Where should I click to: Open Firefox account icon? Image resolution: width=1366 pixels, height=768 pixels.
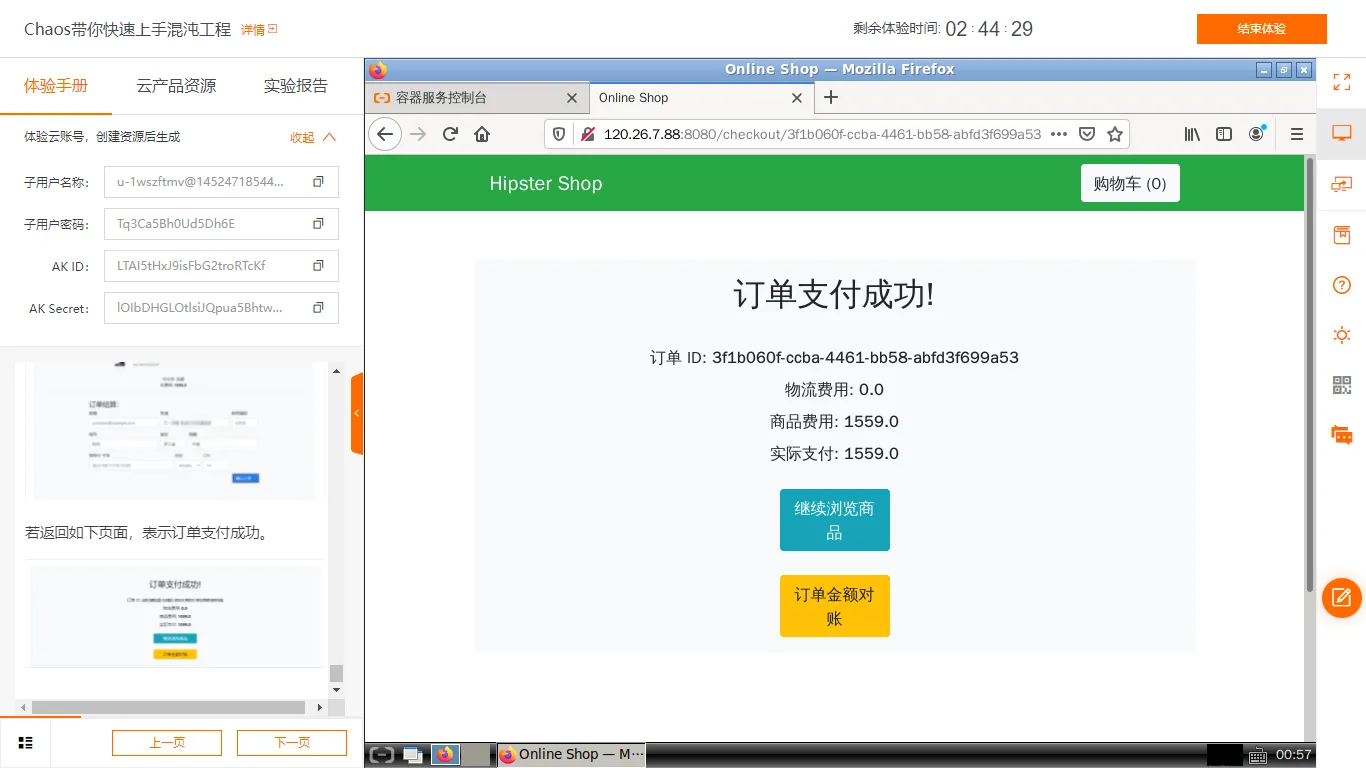tap(1257, 134)
